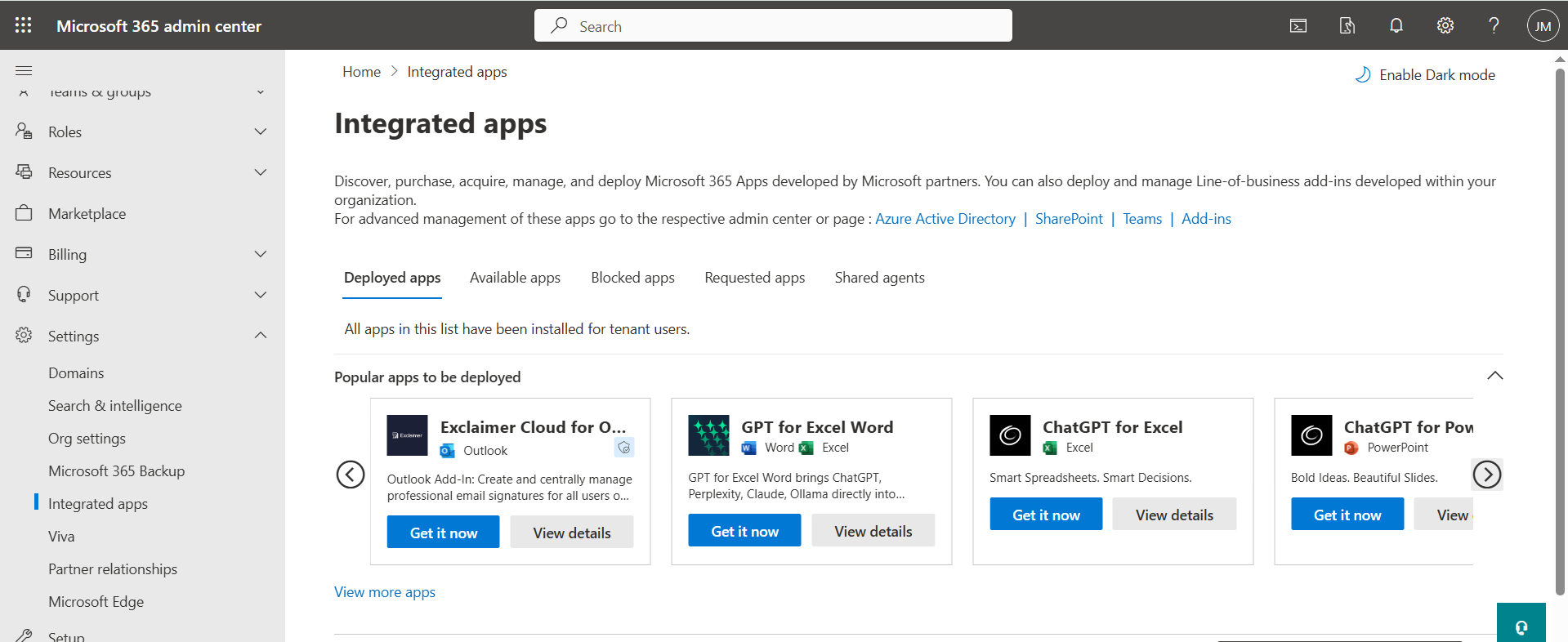Screen dimensions: 1568x642
Task: Open Cloud Shell terminal icon in header
Action: click(x=1298, y=26)
